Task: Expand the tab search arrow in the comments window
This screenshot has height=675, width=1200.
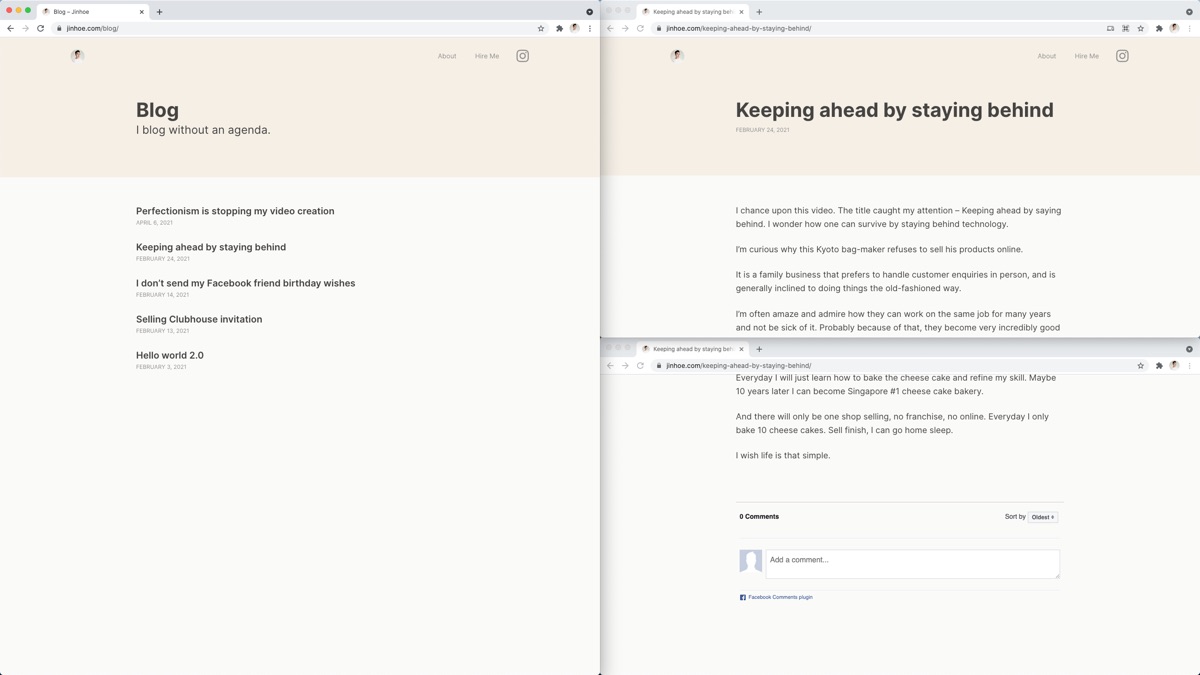Action: click(x=1189, y=349)
